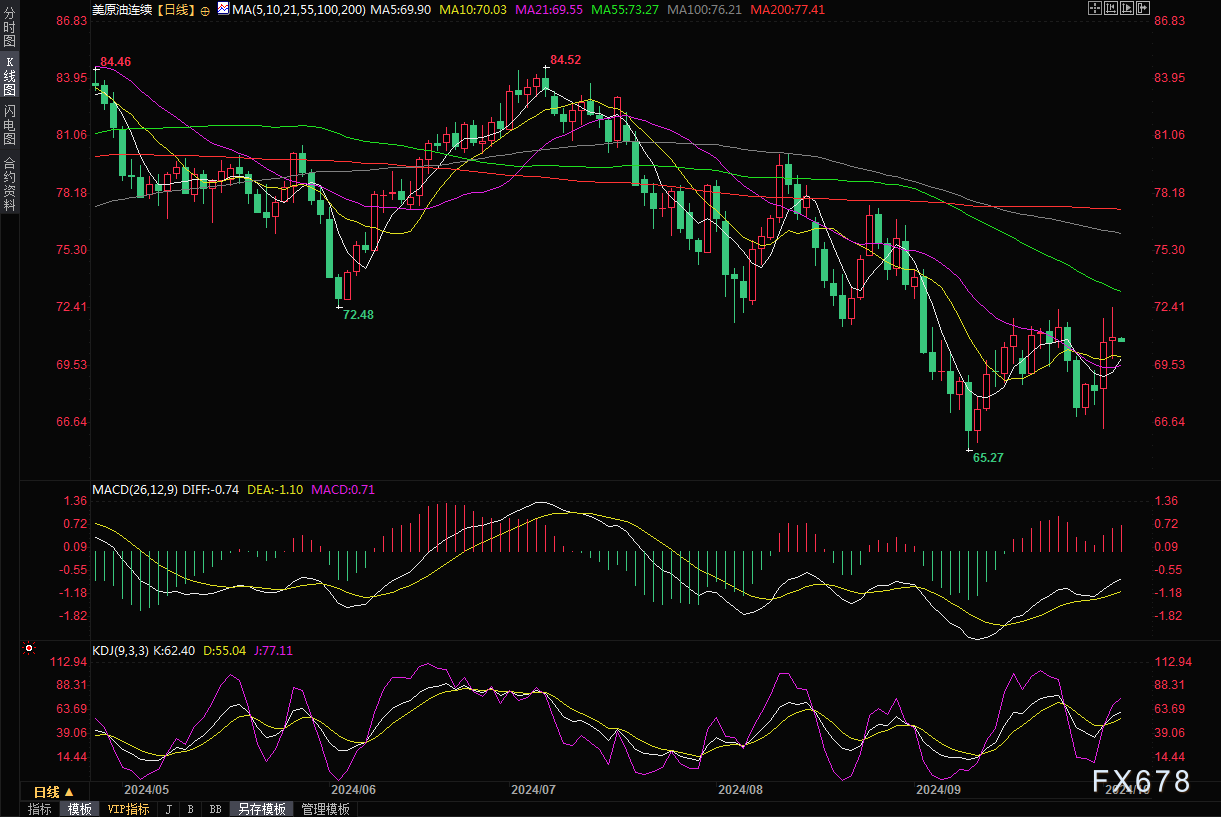Switch to 闪电图 in left sidebar
This screenshot has width=1221, height=817.
[x=9, y=126]
